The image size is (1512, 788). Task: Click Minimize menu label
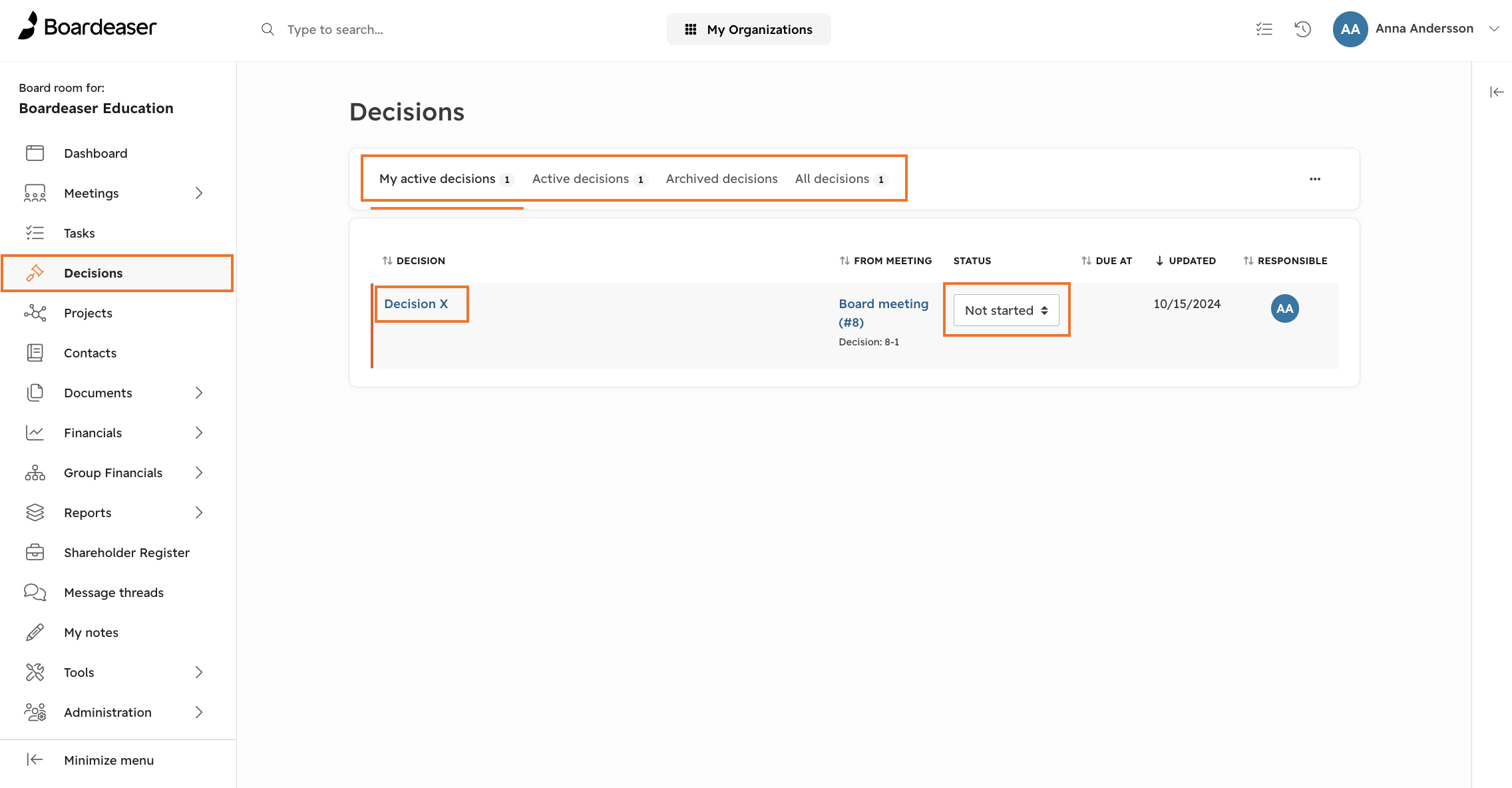[x=108, y=760]
